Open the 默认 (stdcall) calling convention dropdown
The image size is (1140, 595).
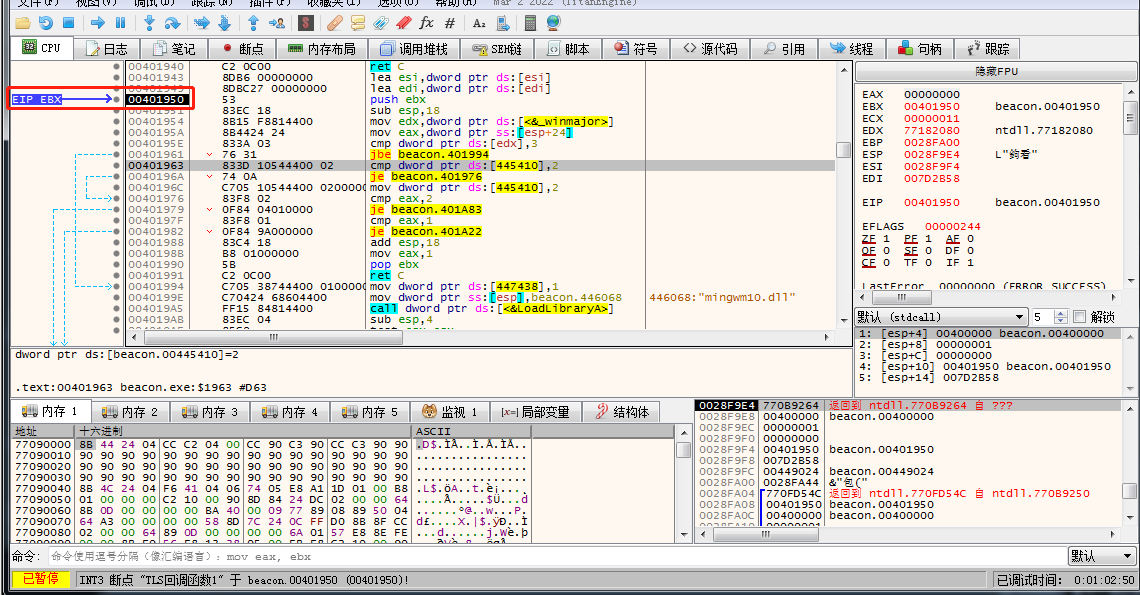[x=940, y=317]
